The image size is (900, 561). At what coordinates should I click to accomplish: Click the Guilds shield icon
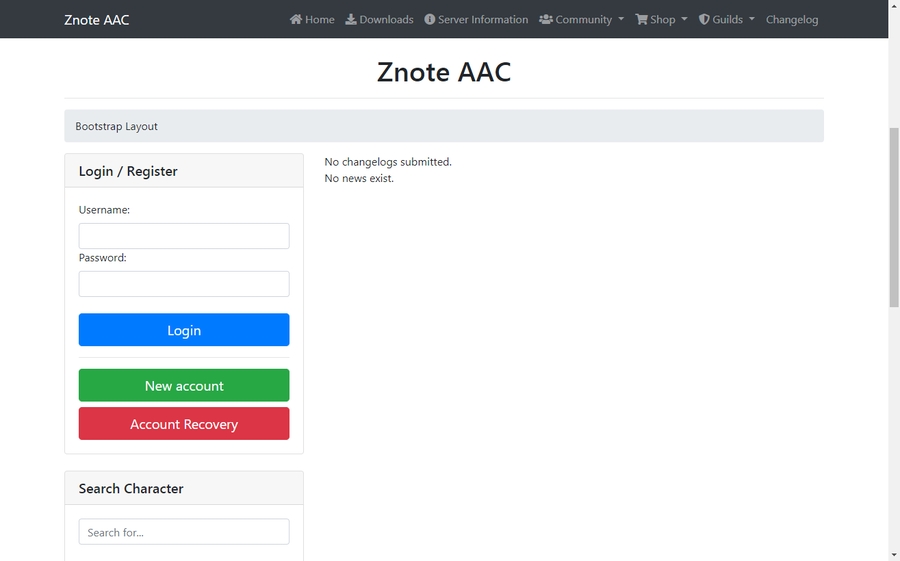[704, 19]
